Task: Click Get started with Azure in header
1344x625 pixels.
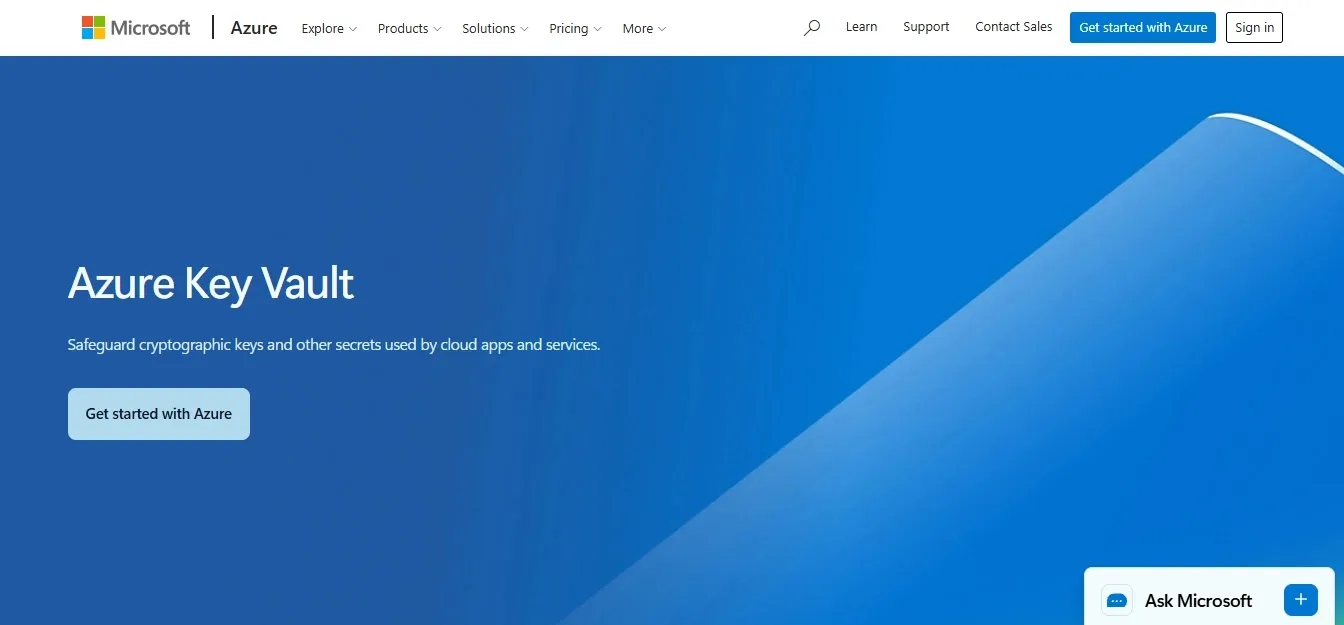Action: point(1143,27)
